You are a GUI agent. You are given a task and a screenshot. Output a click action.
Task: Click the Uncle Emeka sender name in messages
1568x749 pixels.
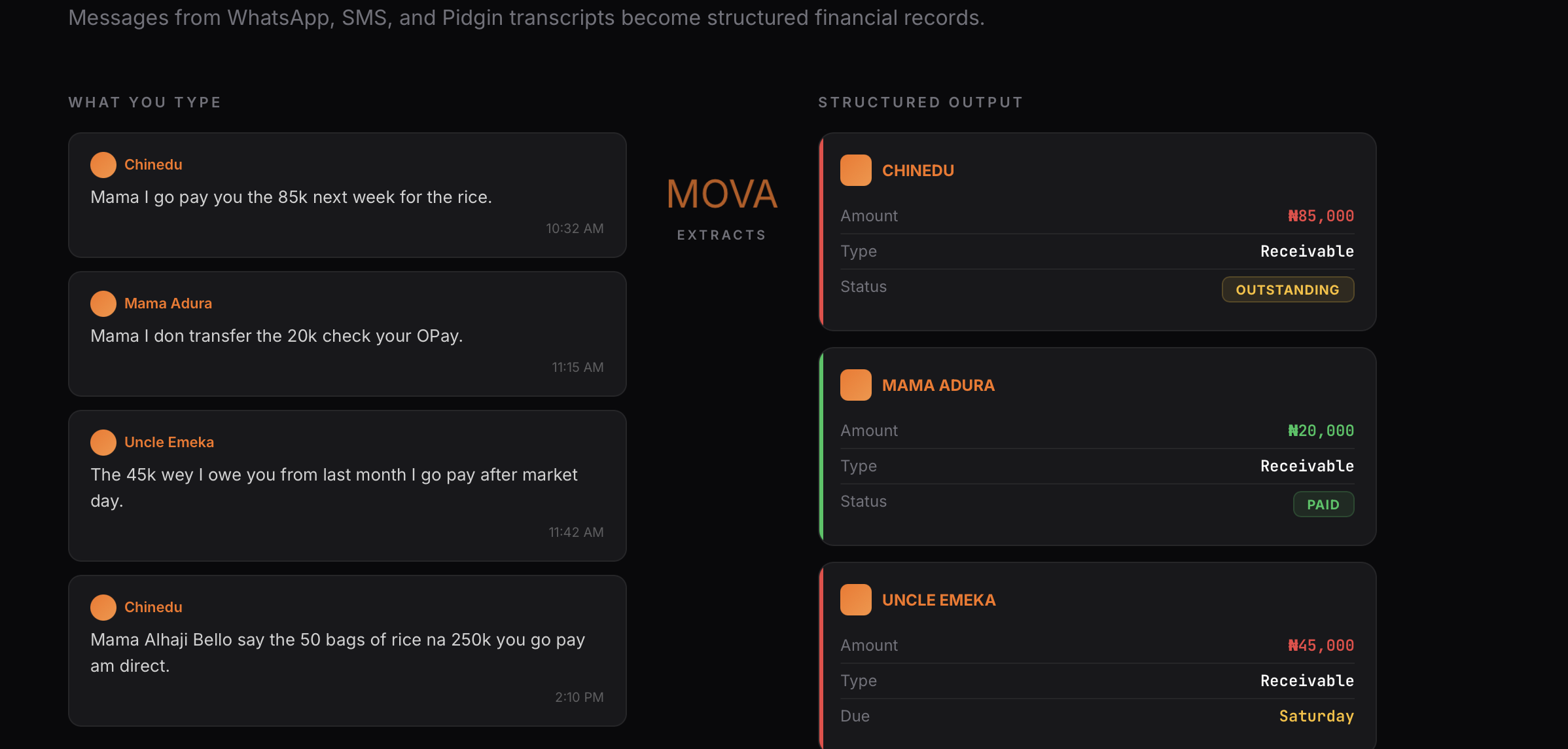click(x=169, y=443)
